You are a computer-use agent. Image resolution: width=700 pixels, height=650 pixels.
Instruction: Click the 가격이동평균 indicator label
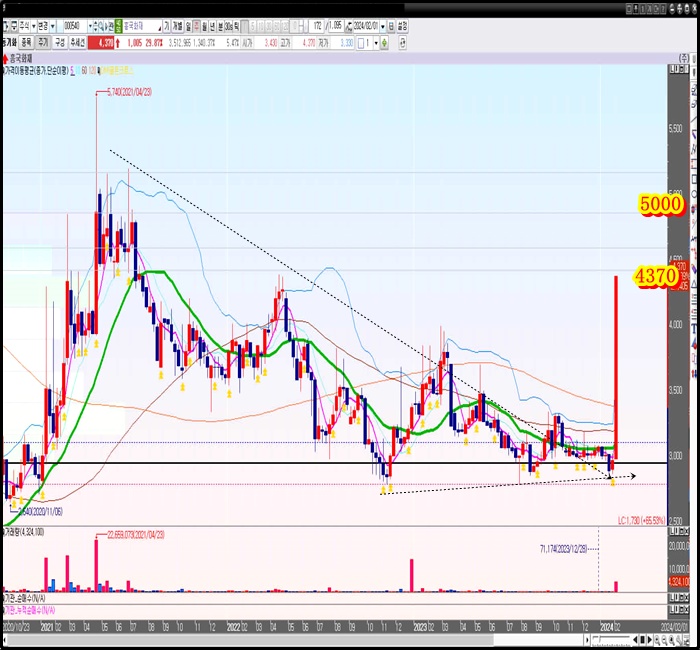(x=36, y=70)
